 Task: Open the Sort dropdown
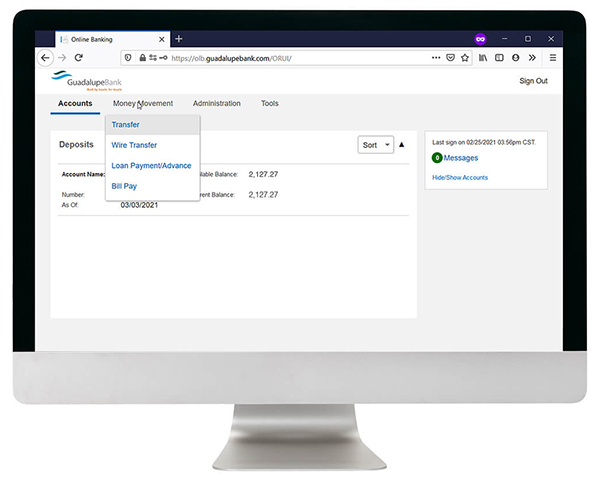tap(376, 145)
